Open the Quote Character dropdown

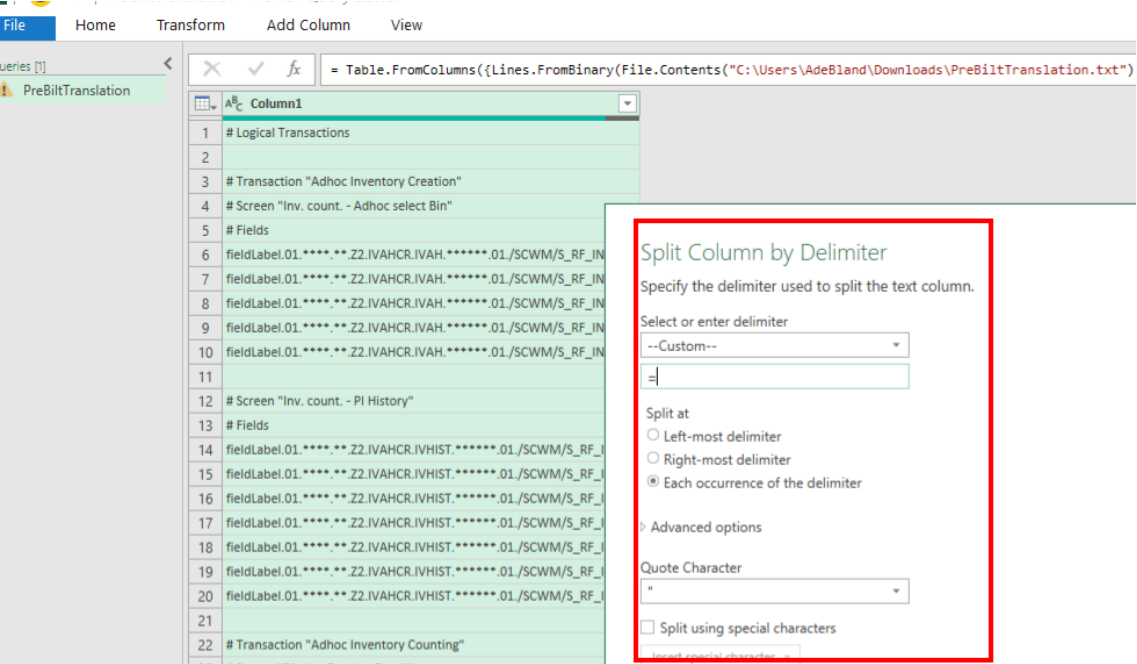[774, 591]
